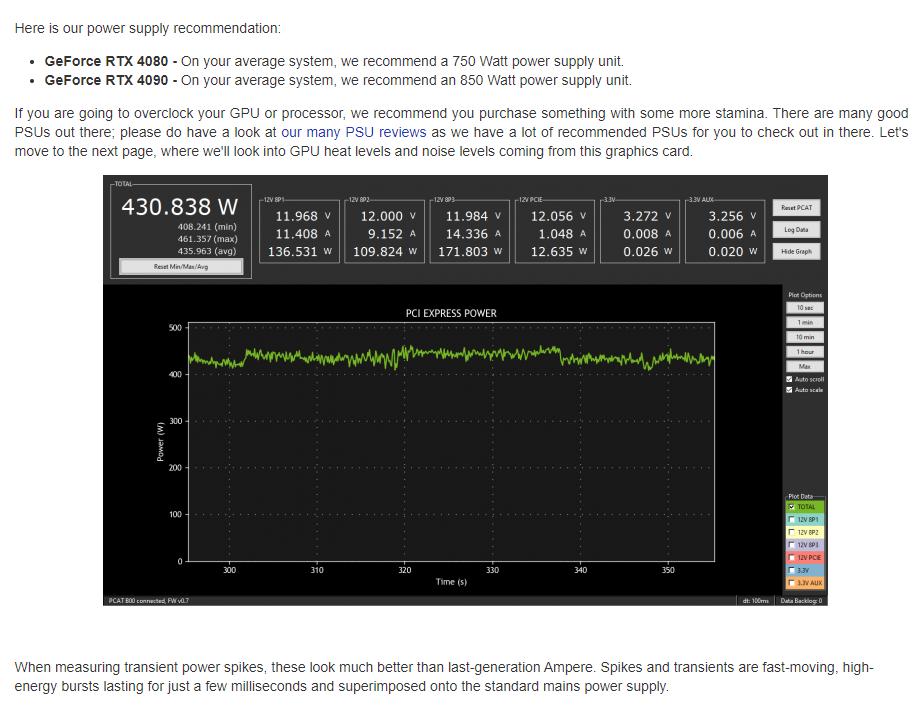Click the Power (W) axis label

[x=160, y=442]
